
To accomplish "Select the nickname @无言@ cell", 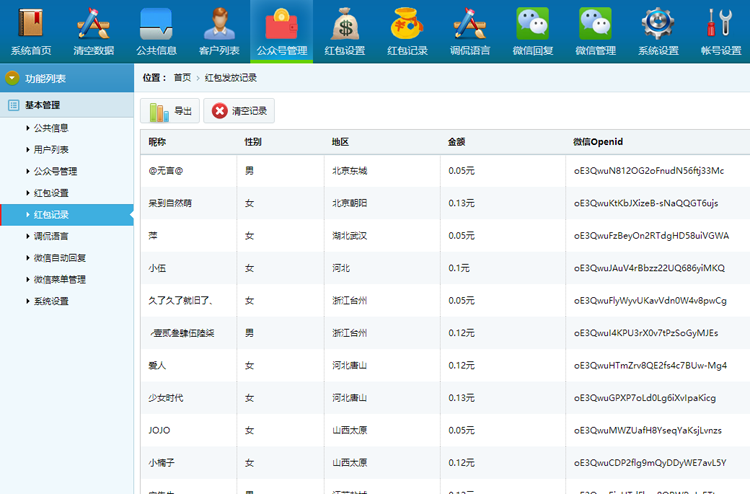I will tap(165, 171).
